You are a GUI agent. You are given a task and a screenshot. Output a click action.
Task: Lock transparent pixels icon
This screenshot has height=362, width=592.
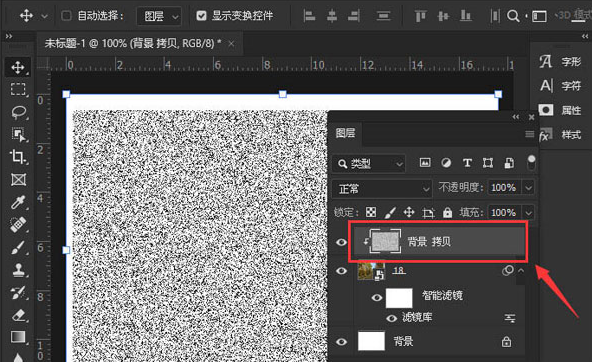click(371, 212)
